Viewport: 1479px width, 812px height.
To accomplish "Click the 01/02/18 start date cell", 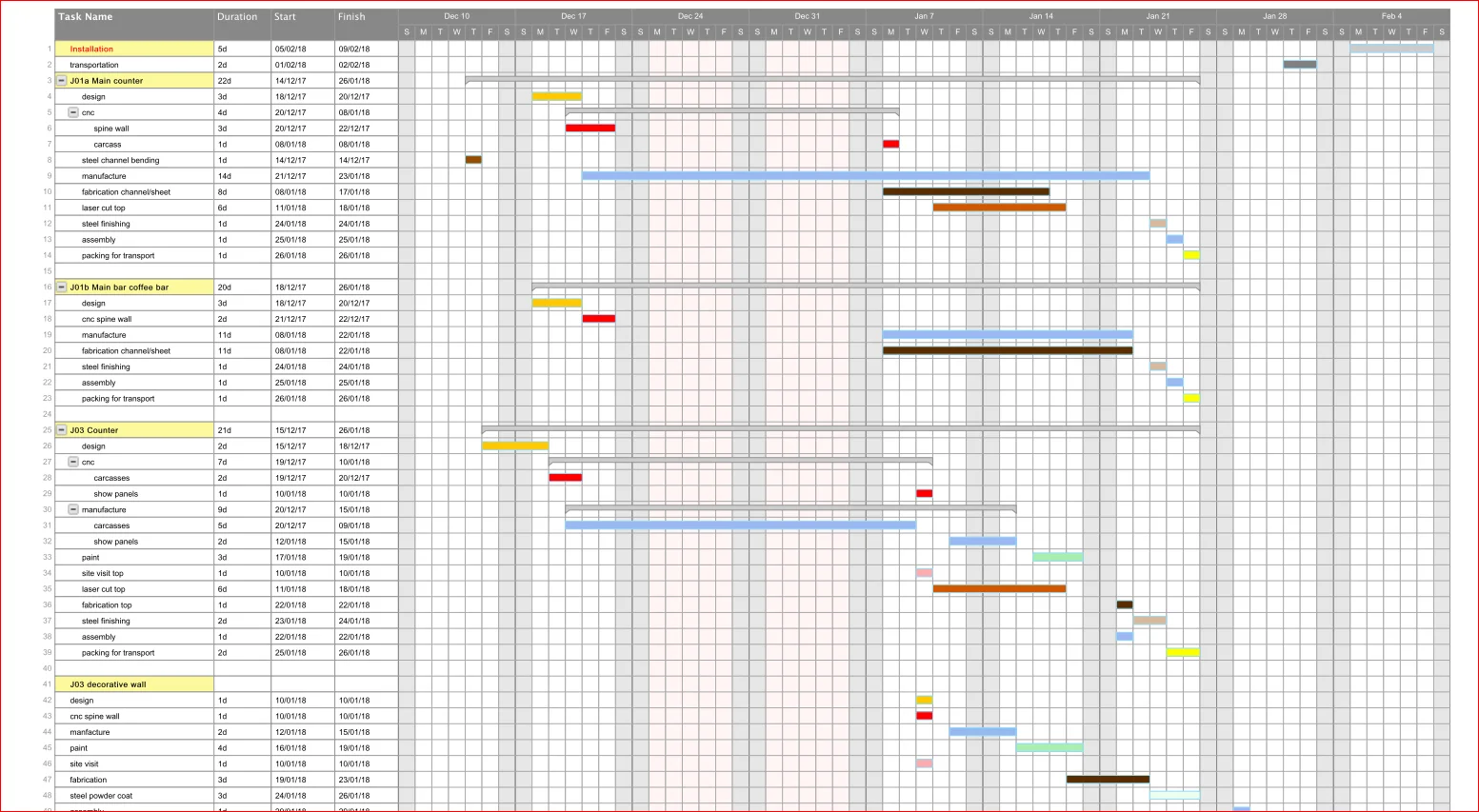I will coord(302,65).
